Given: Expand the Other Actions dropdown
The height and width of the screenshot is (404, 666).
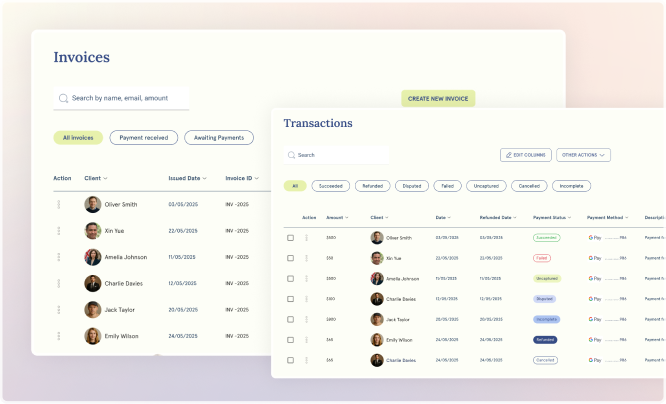Looking at the screenshot, I should tap(583, 155).
